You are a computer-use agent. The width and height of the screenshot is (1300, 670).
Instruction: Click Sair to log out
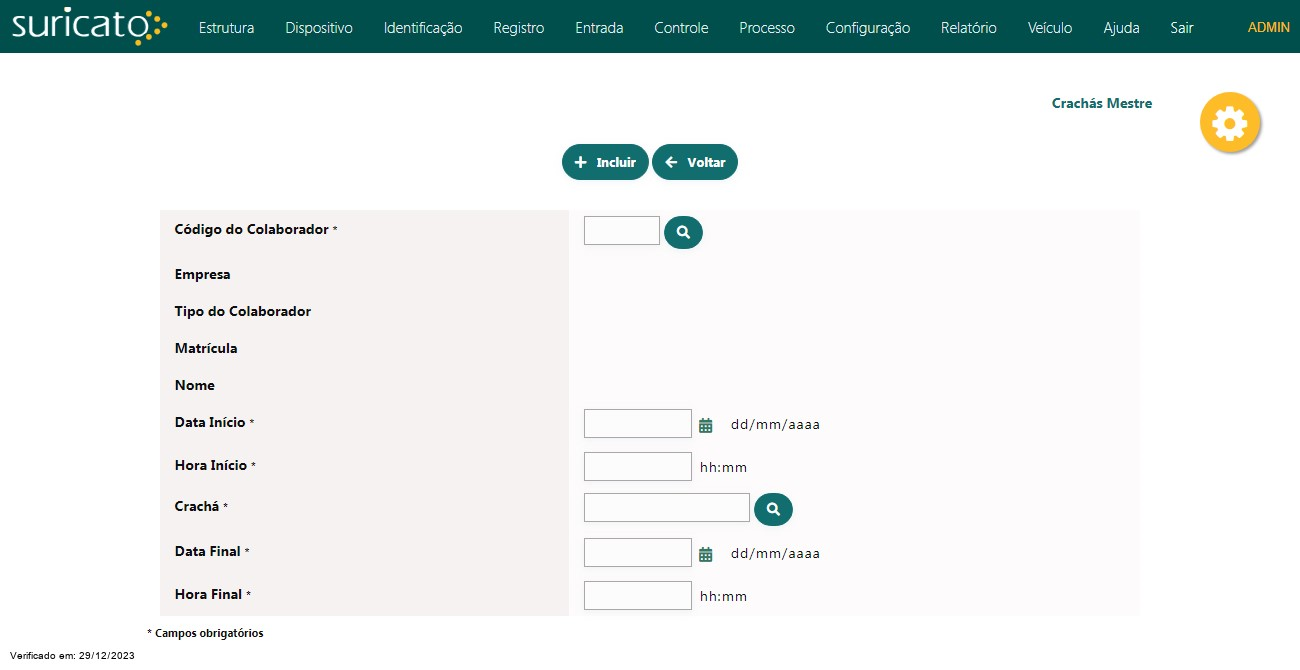click(x=1181, y=28)
